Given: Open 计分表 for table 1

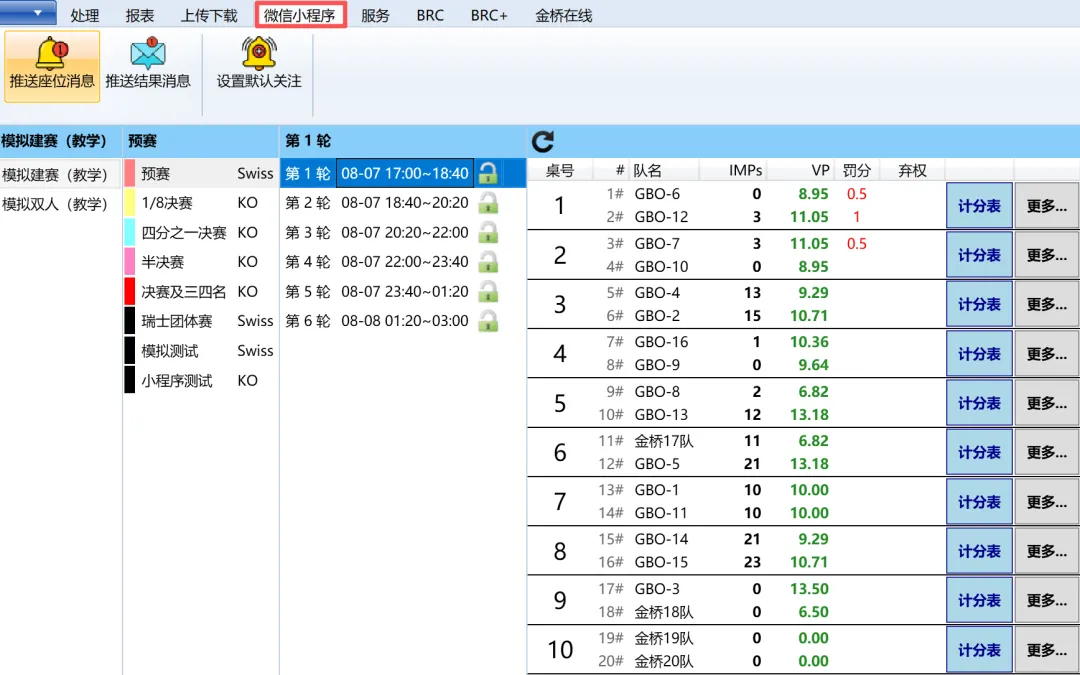Looking at the screenshot, I should click(979, 205).
